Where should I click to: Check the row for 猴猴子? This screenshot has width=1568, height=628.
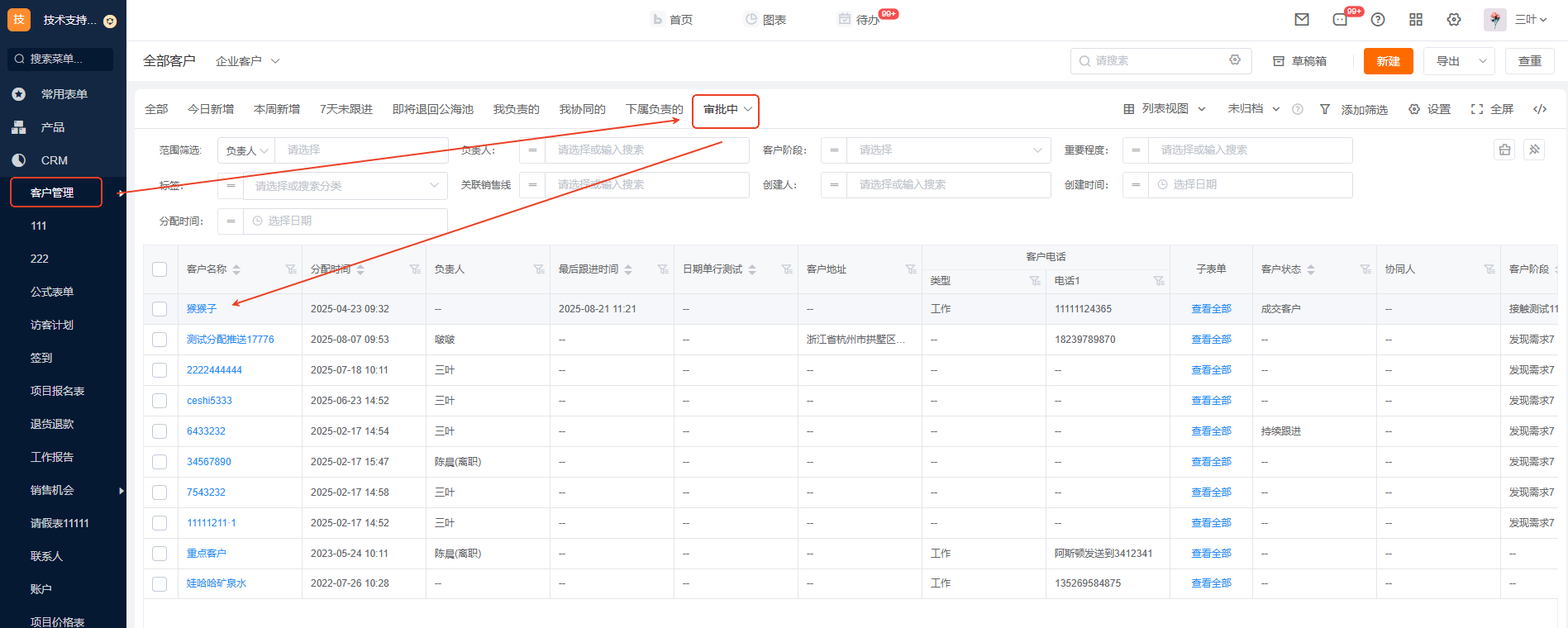click(160, 309)
